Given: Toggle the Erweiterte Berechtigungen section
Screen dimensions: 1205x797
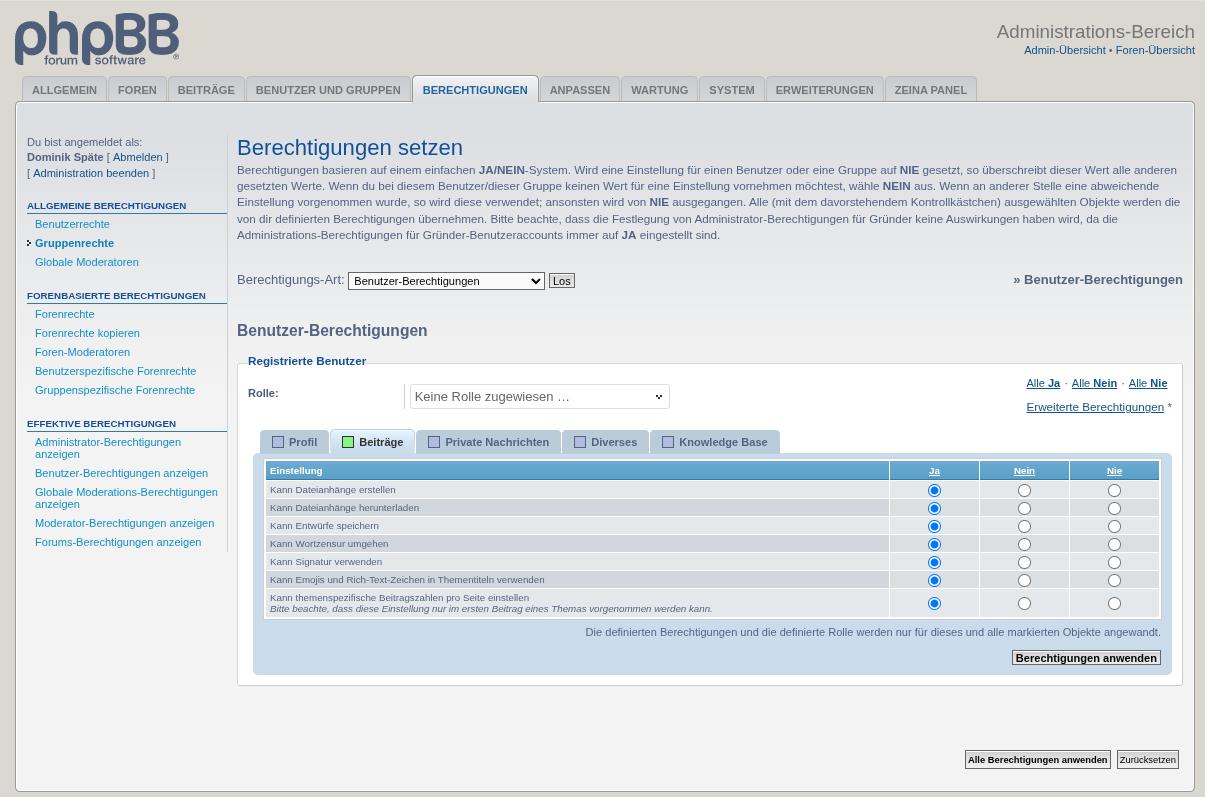Looking at the screenshot, I should (1094, 407).
